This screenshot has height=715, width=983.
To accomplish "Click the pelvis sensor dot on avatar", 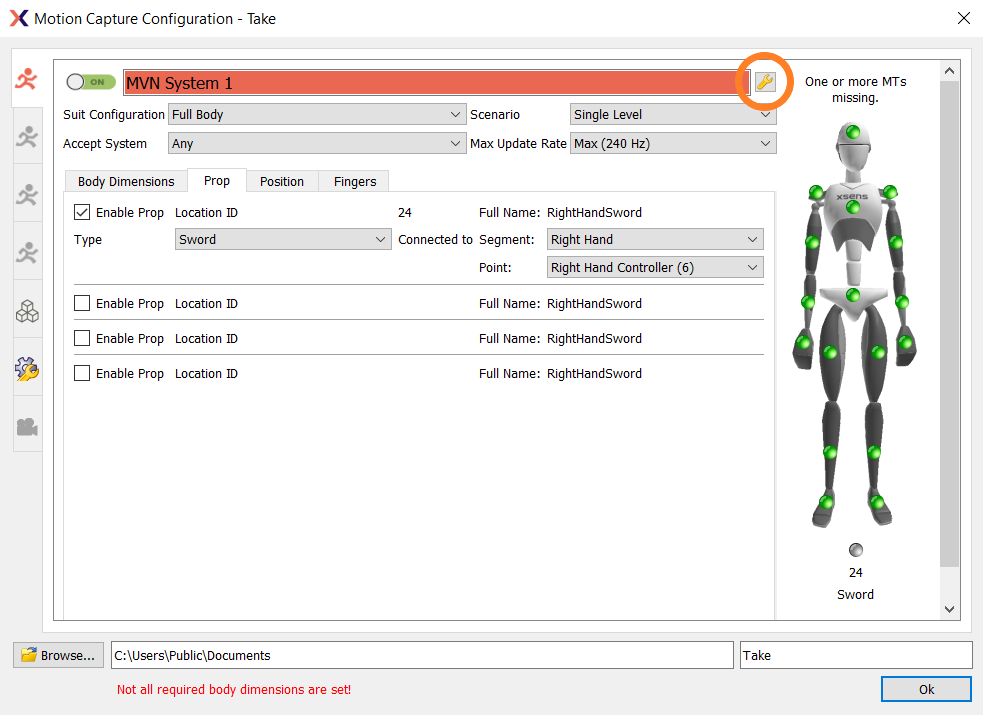I will click(x=853, y=295).
